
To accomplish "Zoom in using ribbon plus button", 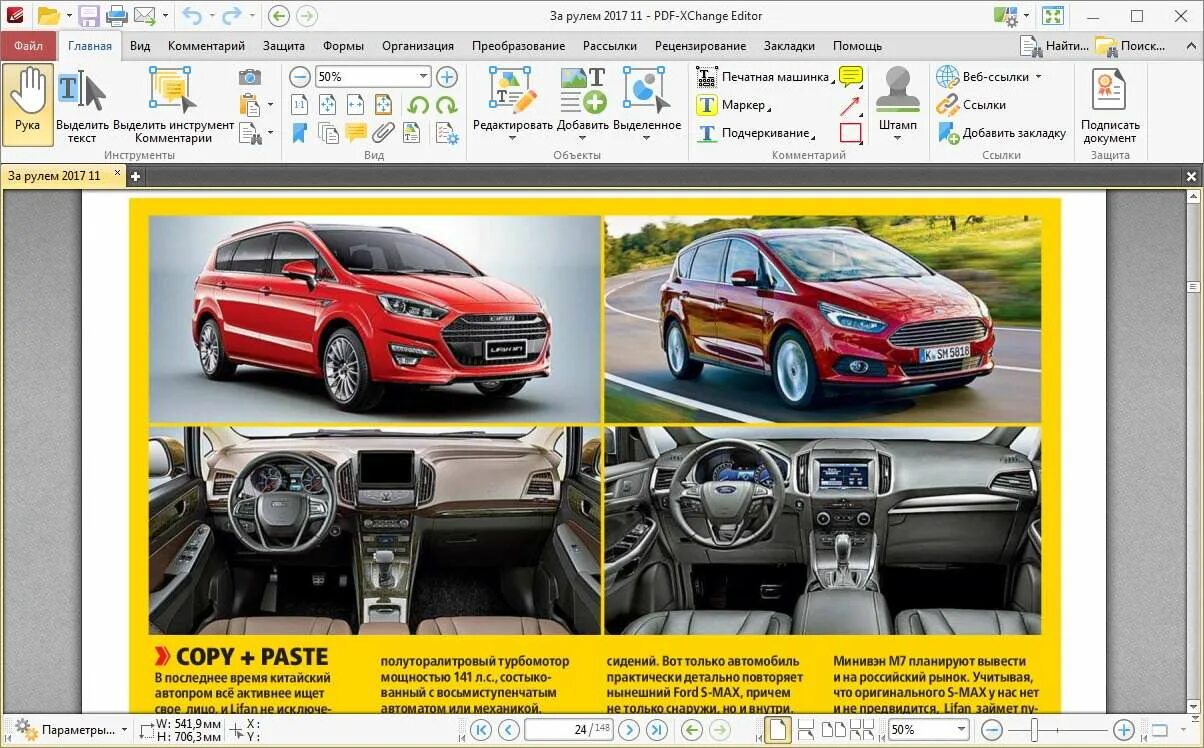I will click(446, 77).
